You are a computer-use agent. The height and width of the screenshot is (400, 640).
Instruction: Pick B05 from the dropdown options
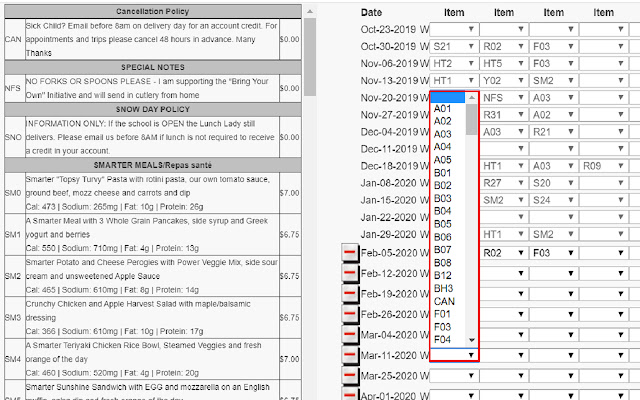coord(442,224)
